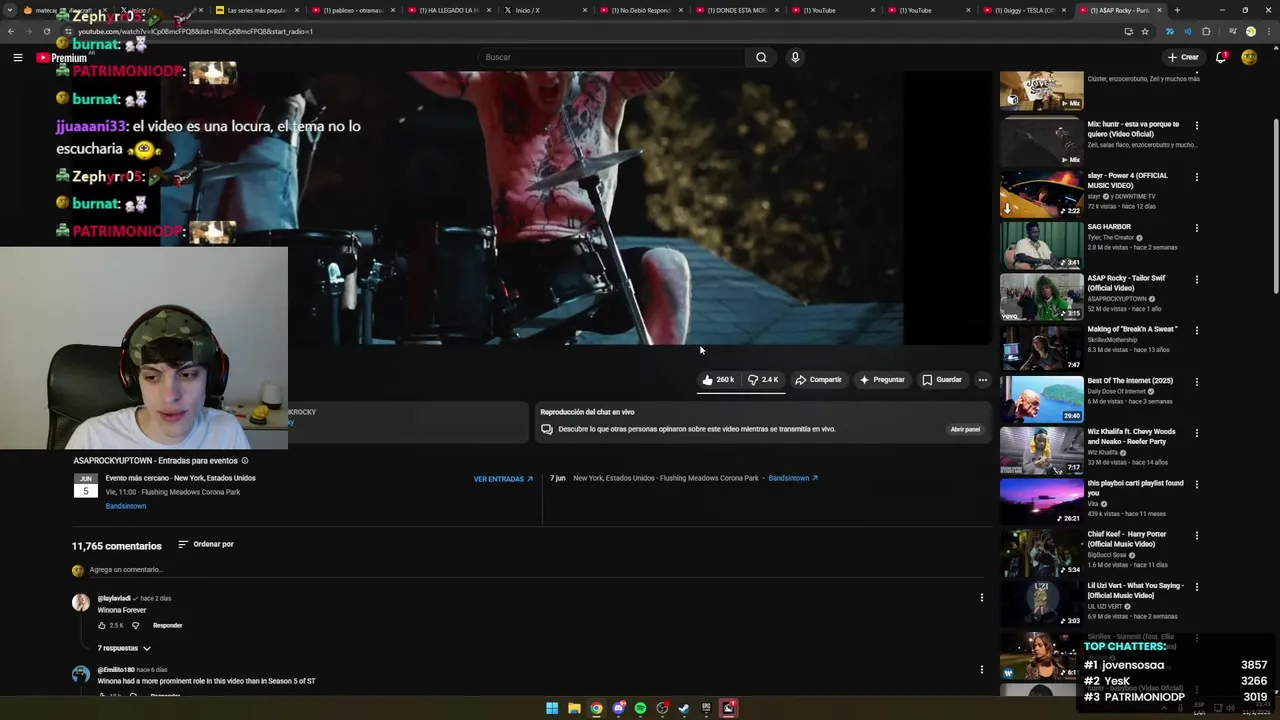The height and width of the screenshot is (720, 1280).
Task: Click the YouTube Premium logo
Action: coord(62,58)
